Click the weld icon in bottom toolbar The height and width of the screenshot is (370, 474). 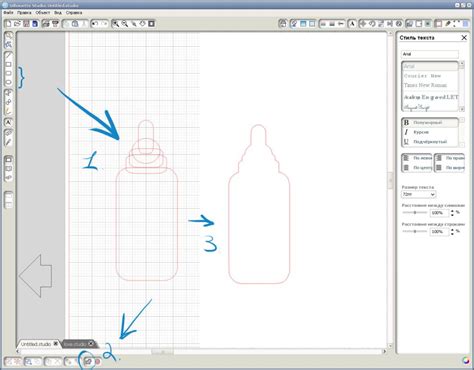[x=87, y=361]
